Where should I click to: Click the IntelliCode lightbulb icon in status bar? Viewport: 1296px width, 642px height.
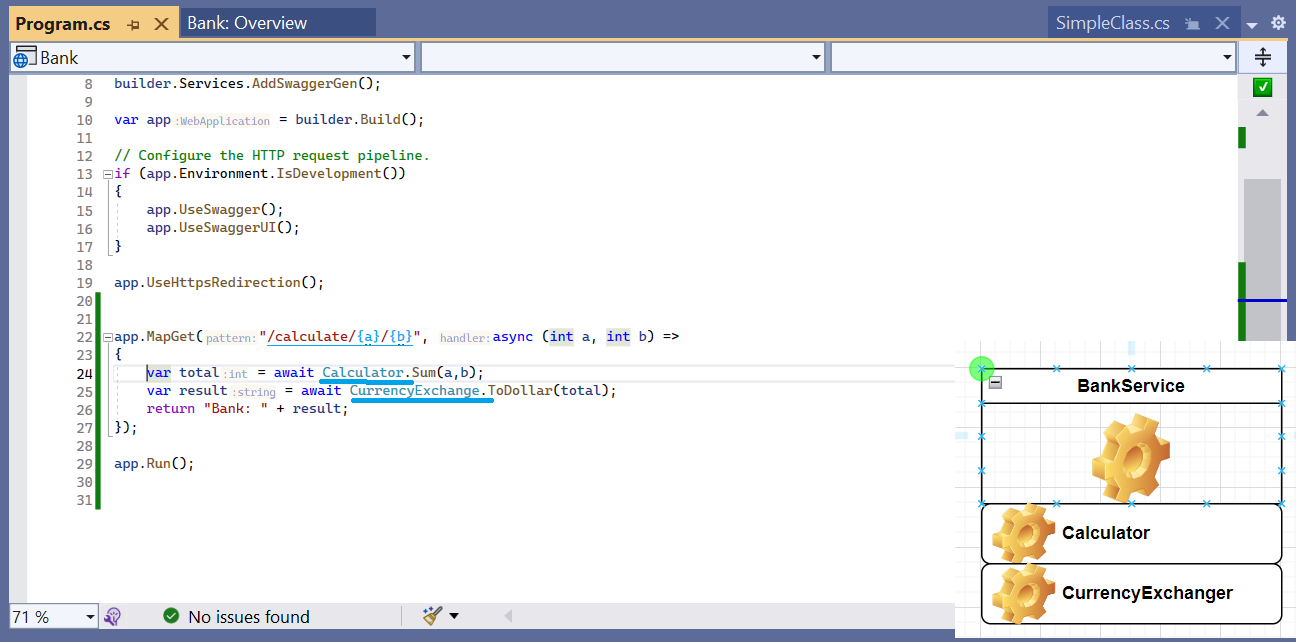tap(113, 617)
